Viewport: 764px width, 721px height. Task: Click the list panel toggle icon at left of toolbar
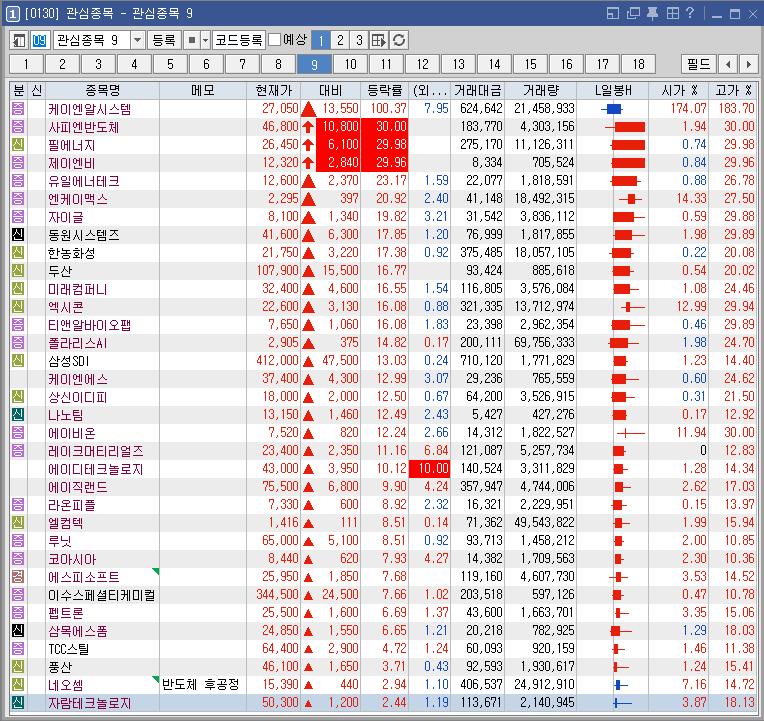point(19,40)
